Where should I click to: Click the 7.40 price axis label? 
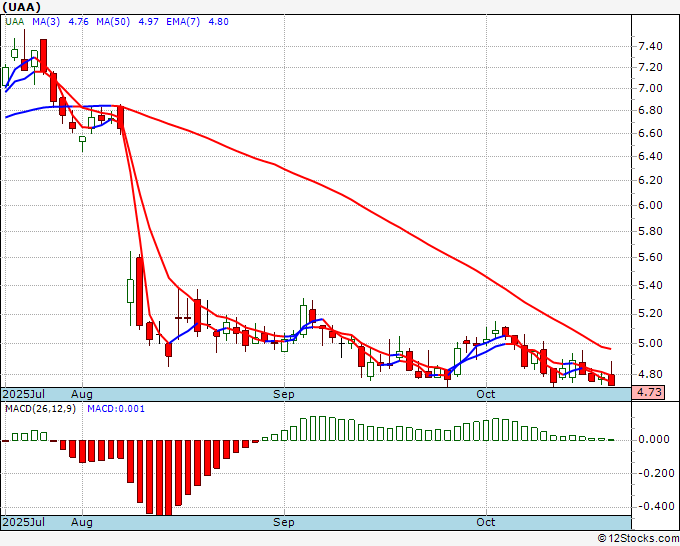point(650,46)
